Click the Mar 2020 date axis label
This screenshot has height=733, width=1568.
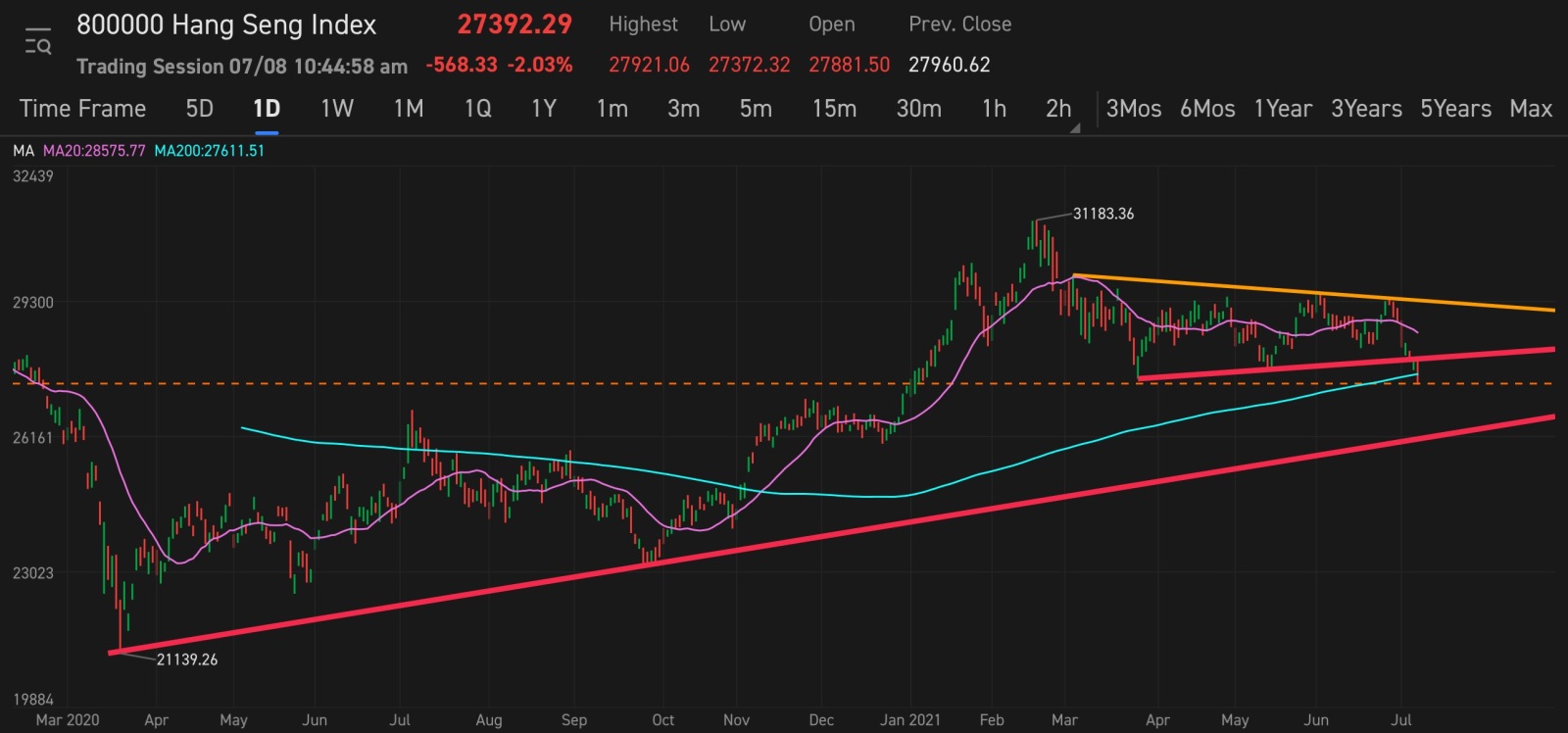point(67,720)
